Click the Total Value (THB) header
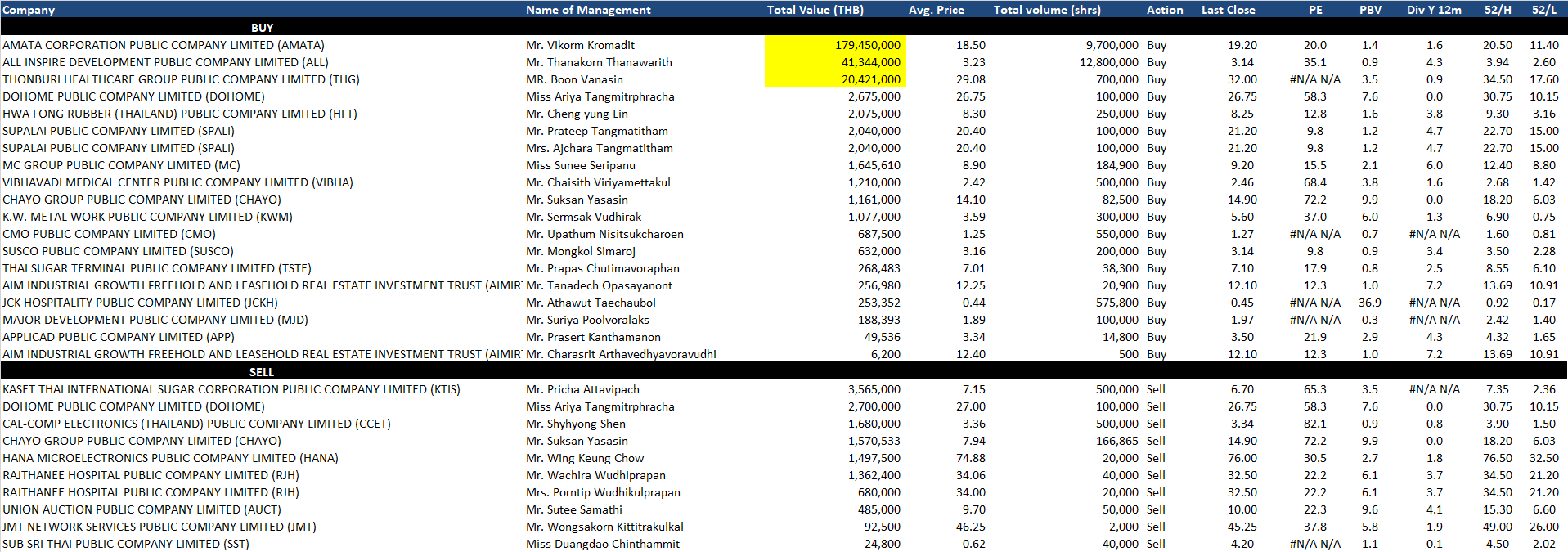 [x=815, y=10]
